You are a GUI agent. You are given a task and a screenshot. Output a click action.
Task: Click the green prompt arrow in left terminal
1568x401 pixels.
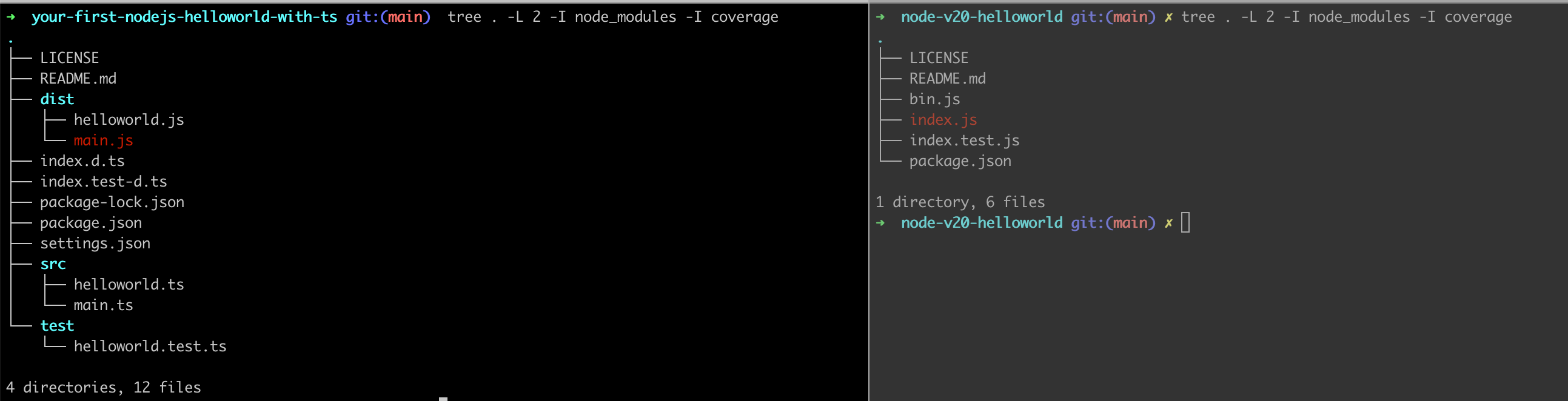tap(11, 17)
